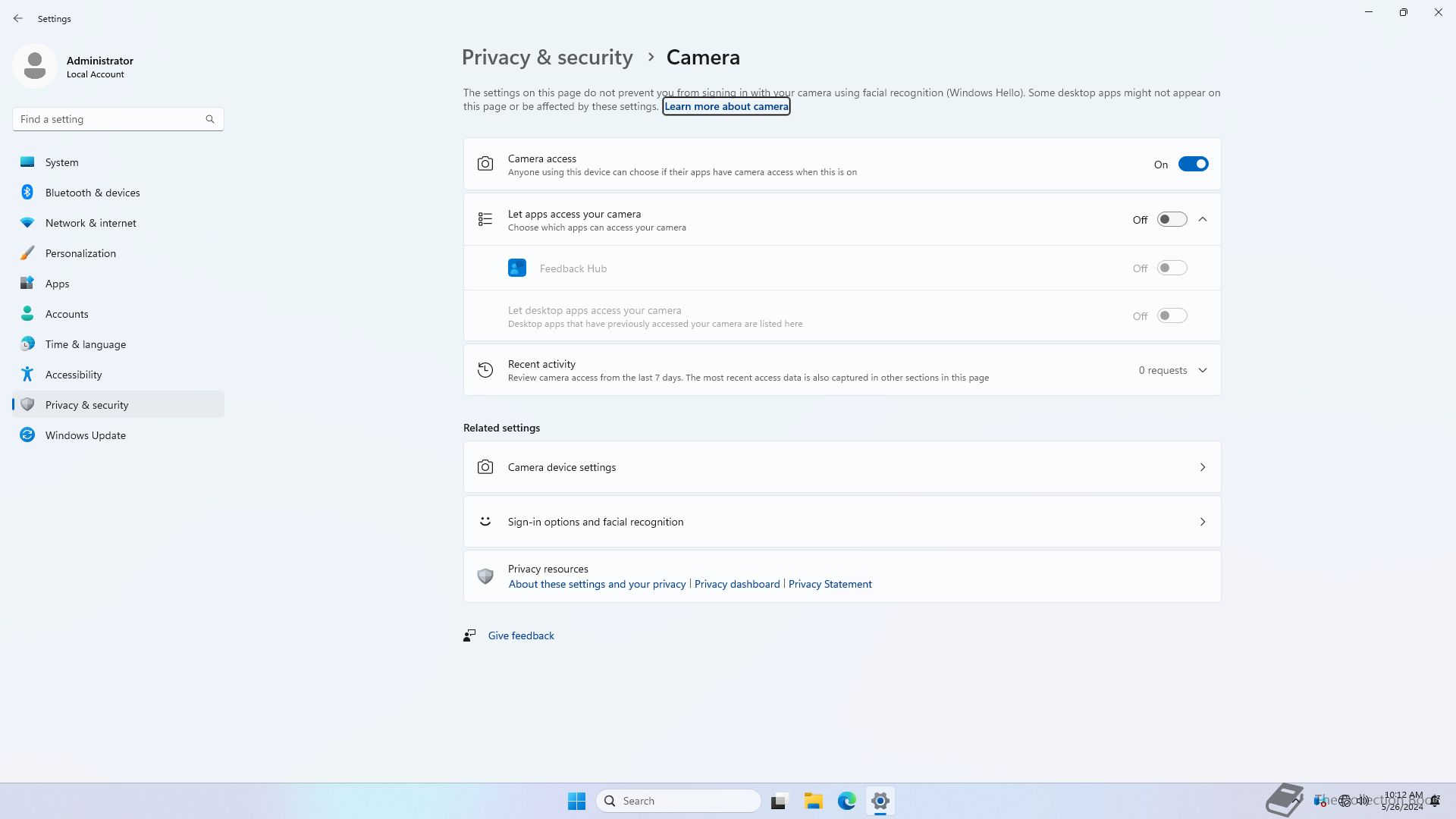This screenshot has width=1456, height=819.
Task: Open Microsoft Edge from the taskbar
Action: (846, 801)
